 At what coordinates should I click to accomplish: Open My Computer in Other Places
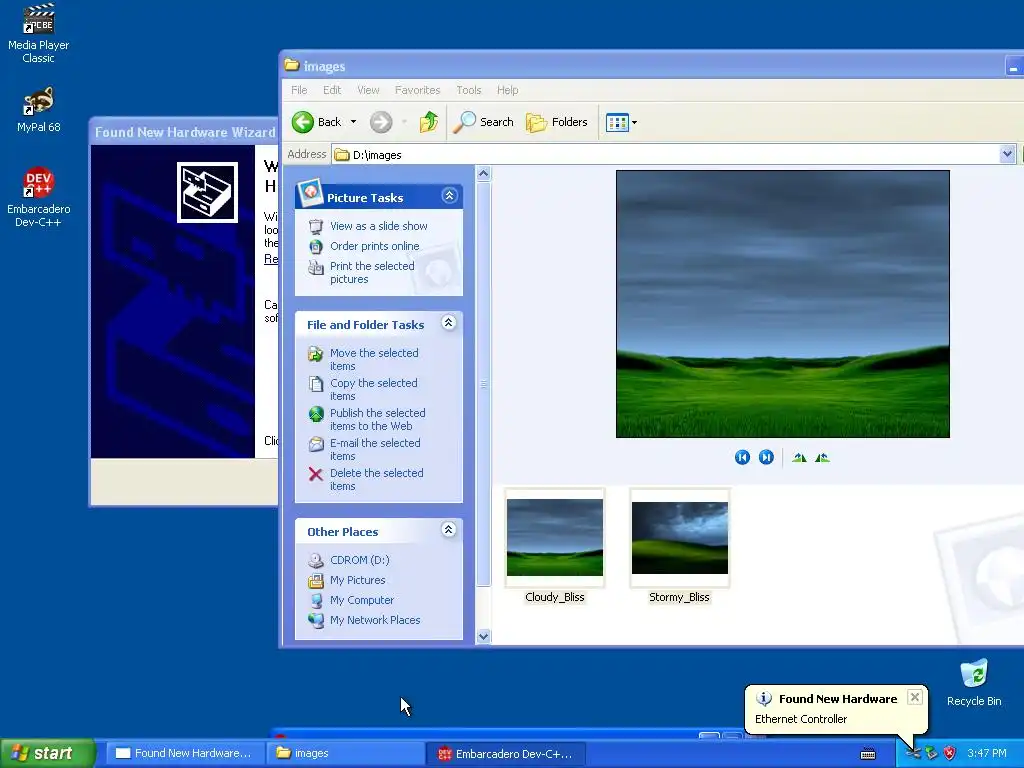click(x=361, y=600)
